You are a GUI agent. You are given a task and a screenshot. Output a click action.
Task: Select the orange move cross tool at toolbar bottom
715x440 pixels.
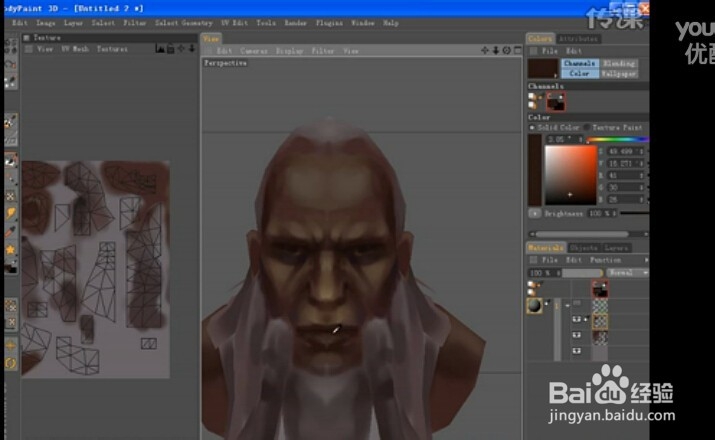10,346
